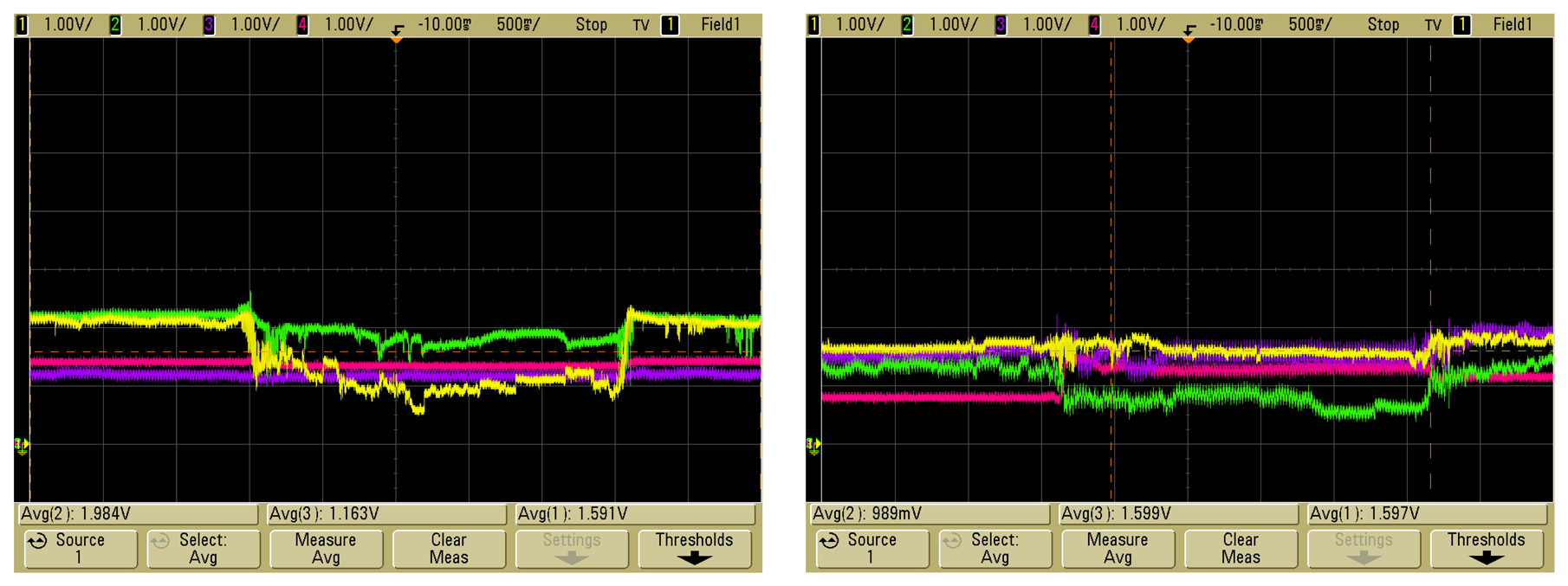
Task: Select channel 4 indicator on right scope
Action: 1094,25
